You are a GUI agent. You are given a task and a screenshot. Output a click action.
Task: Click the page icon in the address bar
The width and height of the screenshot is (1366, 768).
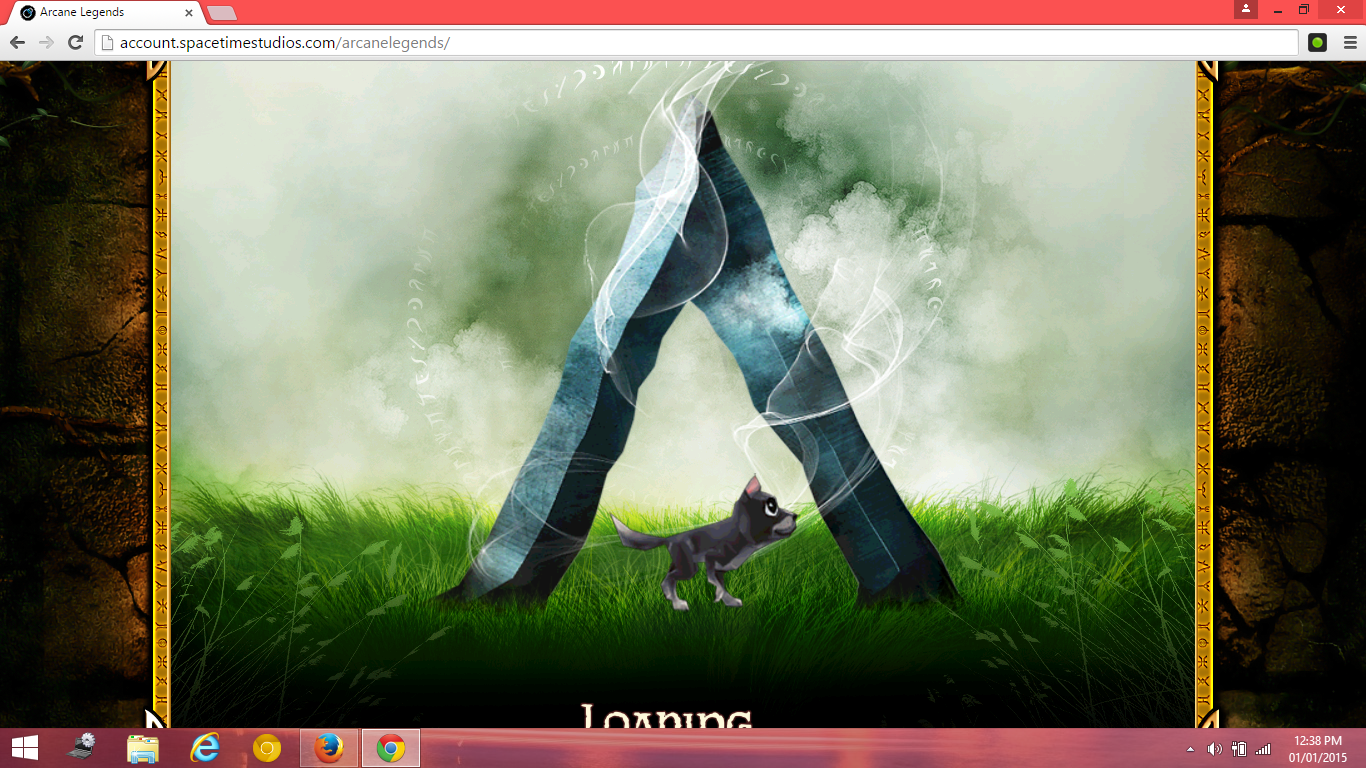coord(107,43)
